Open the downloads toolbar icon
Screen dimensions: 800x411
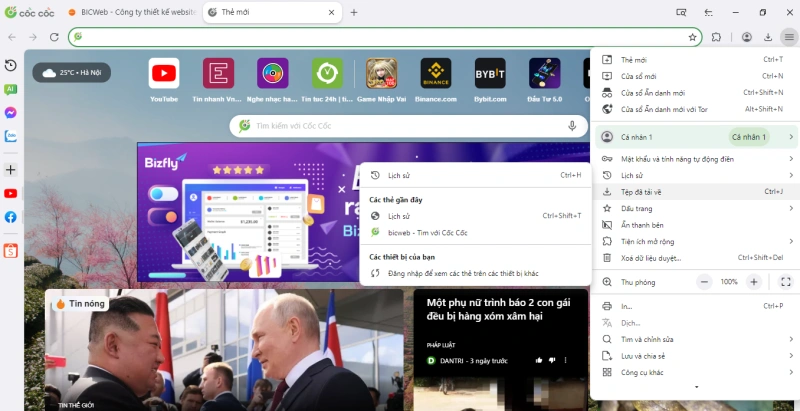[768, 37]
